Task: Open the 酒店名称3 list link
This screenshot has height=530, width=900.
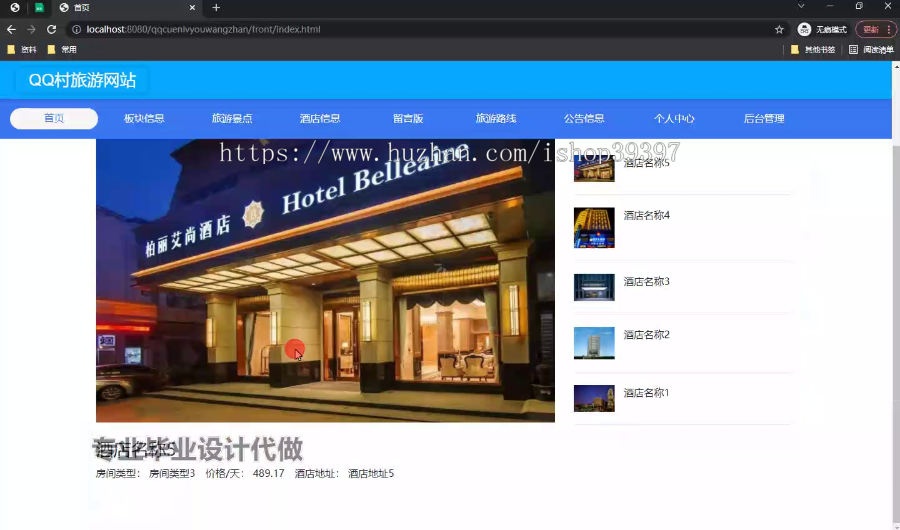Action: pyautogui.click(x=646, y=281)
